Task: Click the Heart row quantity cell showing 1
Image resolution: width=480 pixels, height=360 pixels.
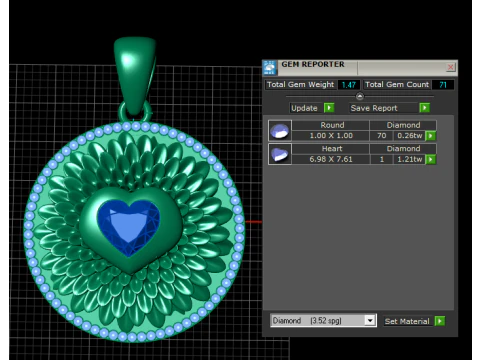Action: 382,159
